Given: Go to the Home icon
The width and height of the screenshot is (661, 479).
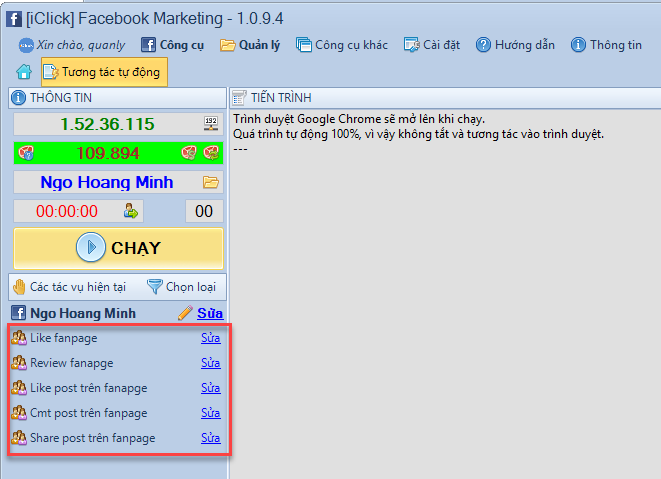Looking at the screenshot, I should (x=24, y=72).
